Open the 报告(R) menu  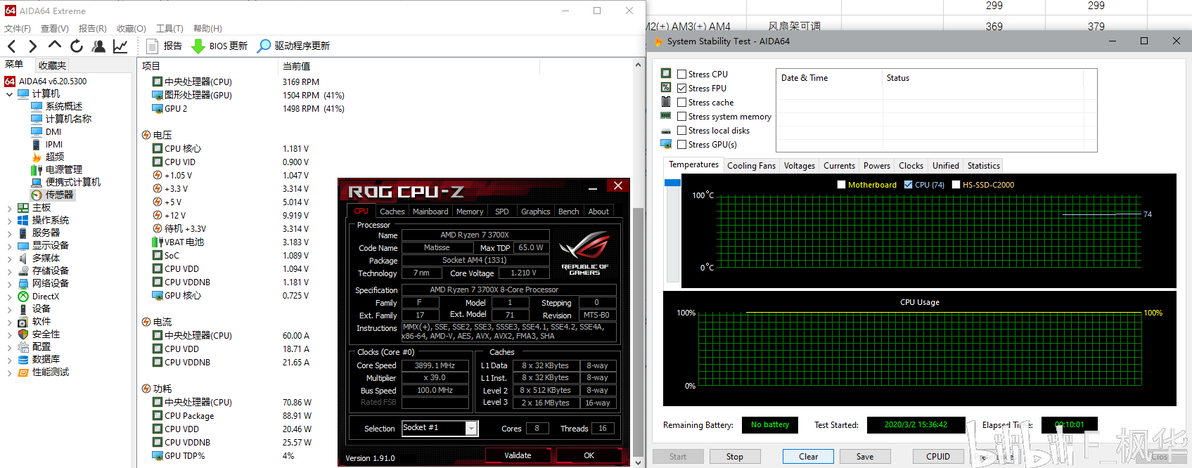point(93,28)
